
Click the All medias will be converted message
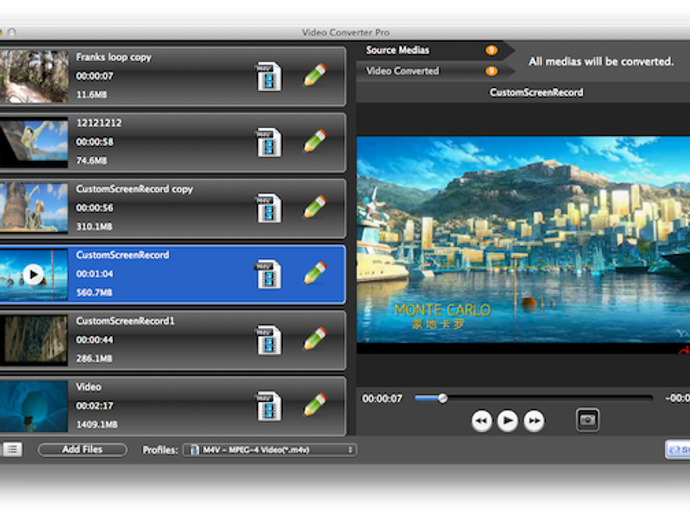pyautogui.click(x=601, y=62)
